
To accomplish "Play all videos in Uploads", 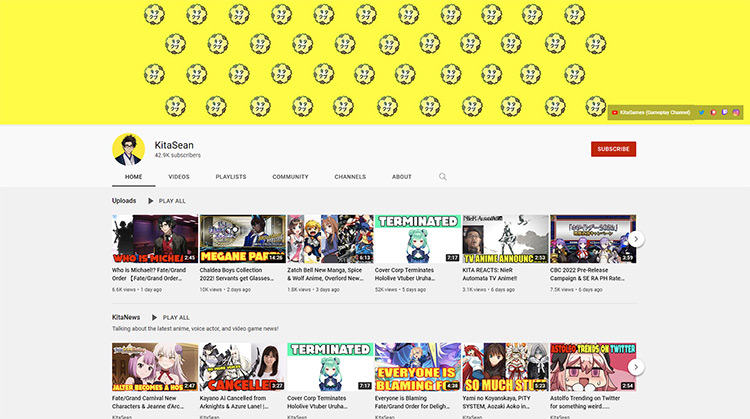I will click(167, 201).
